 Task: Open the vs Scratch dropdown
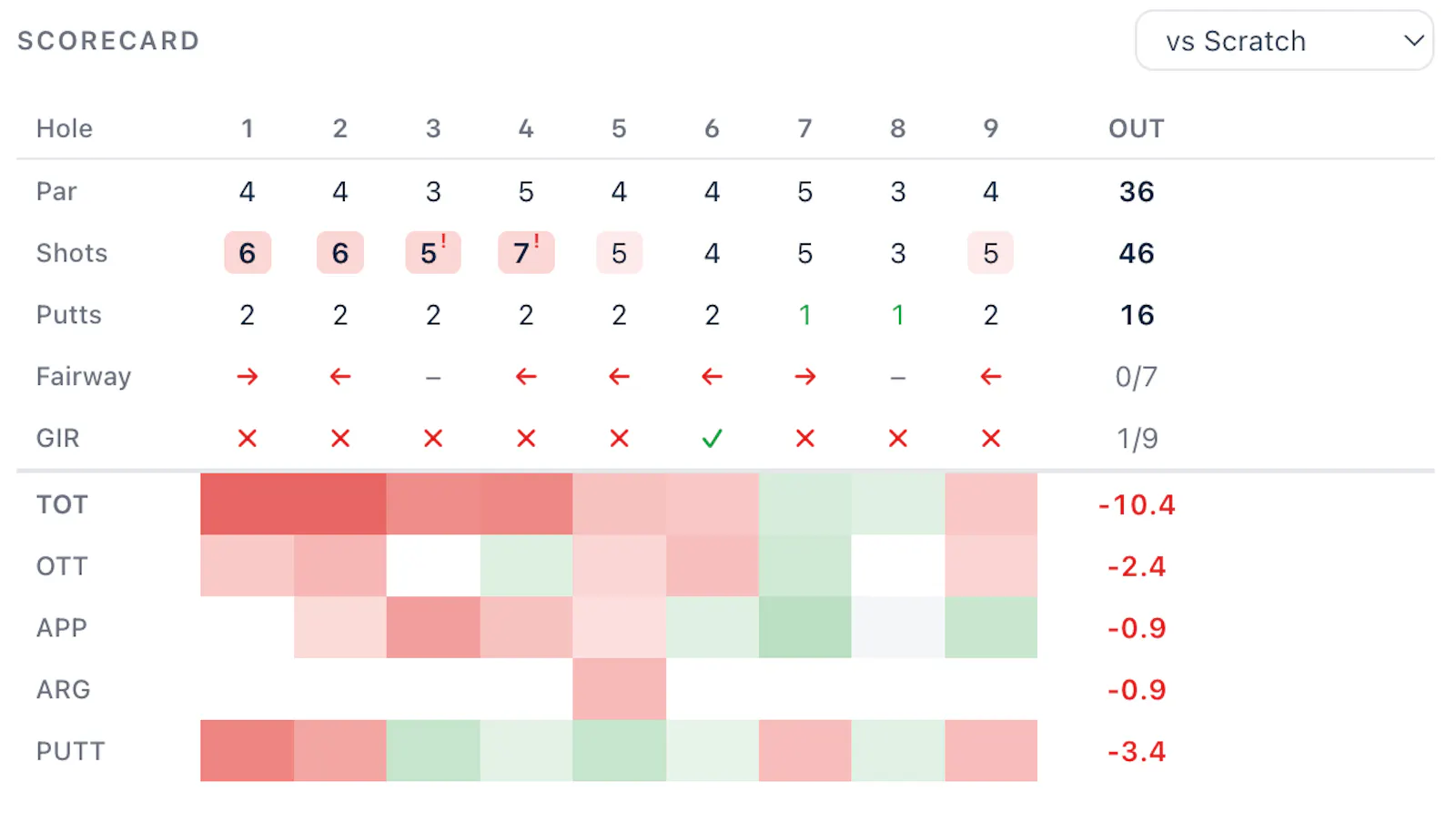point(1284,41)
